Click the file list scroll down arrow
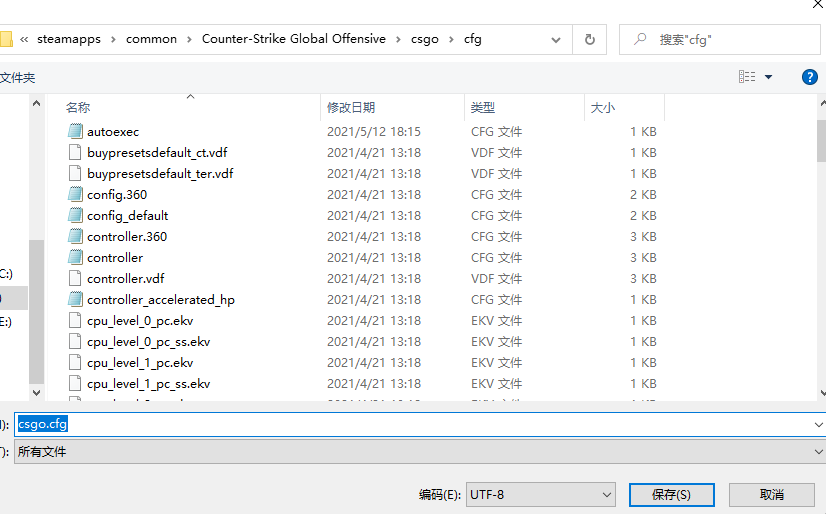This screenshot has width=826, height=514. point(823,393)
